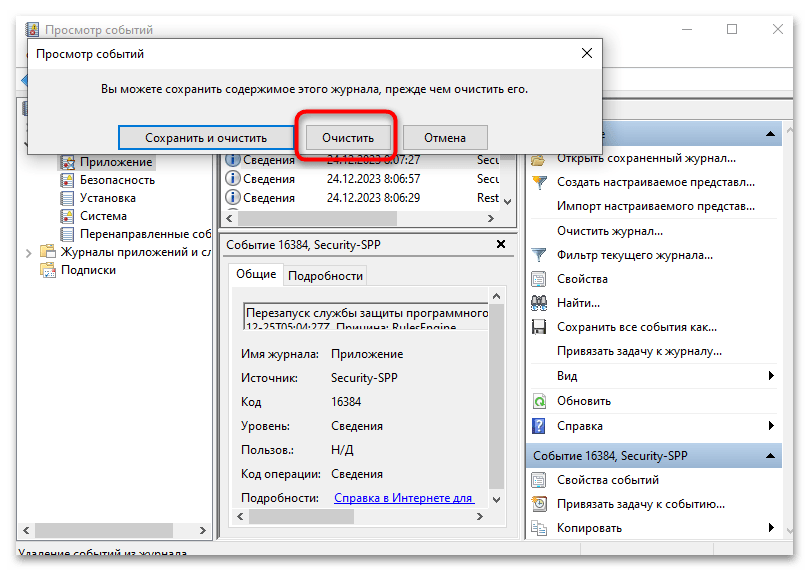Screen dimensions: 809x571
Task: Click the Сохранить все события как floppy icon
Action: pyautogui.click(x=539, y=327)
